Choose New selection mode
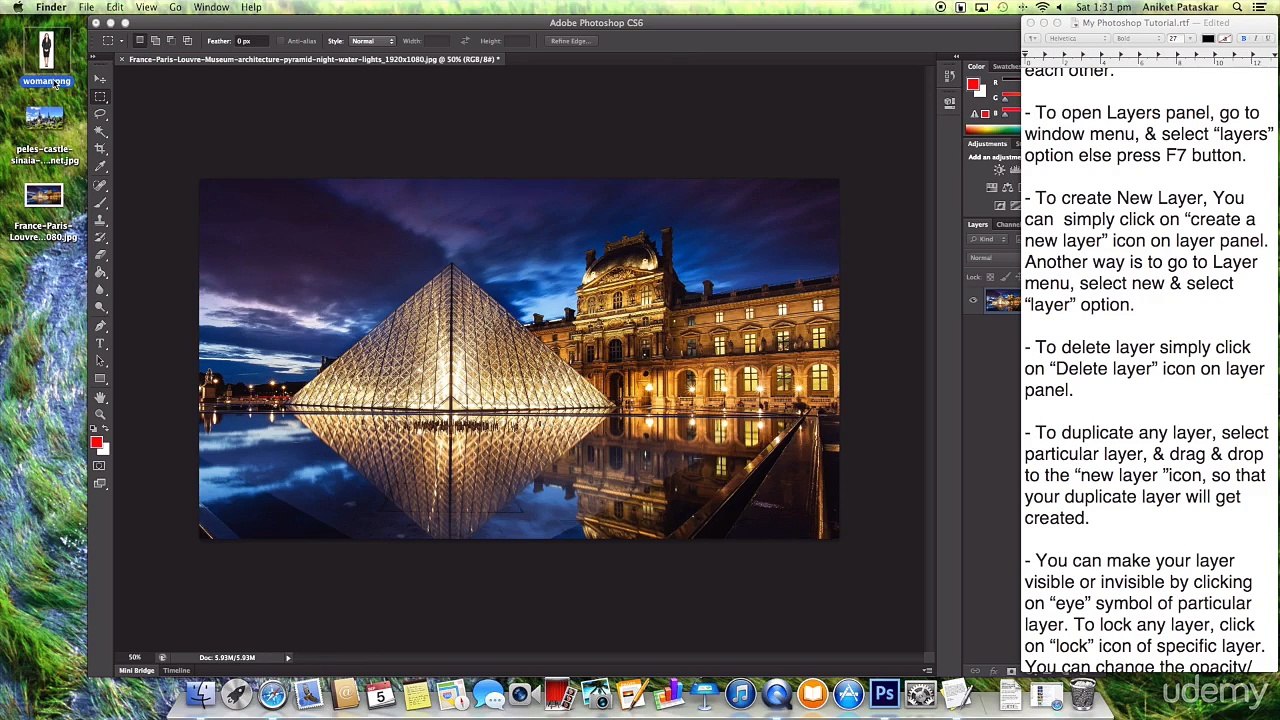The image size is (1280, 720). click(x=140, y=41)
